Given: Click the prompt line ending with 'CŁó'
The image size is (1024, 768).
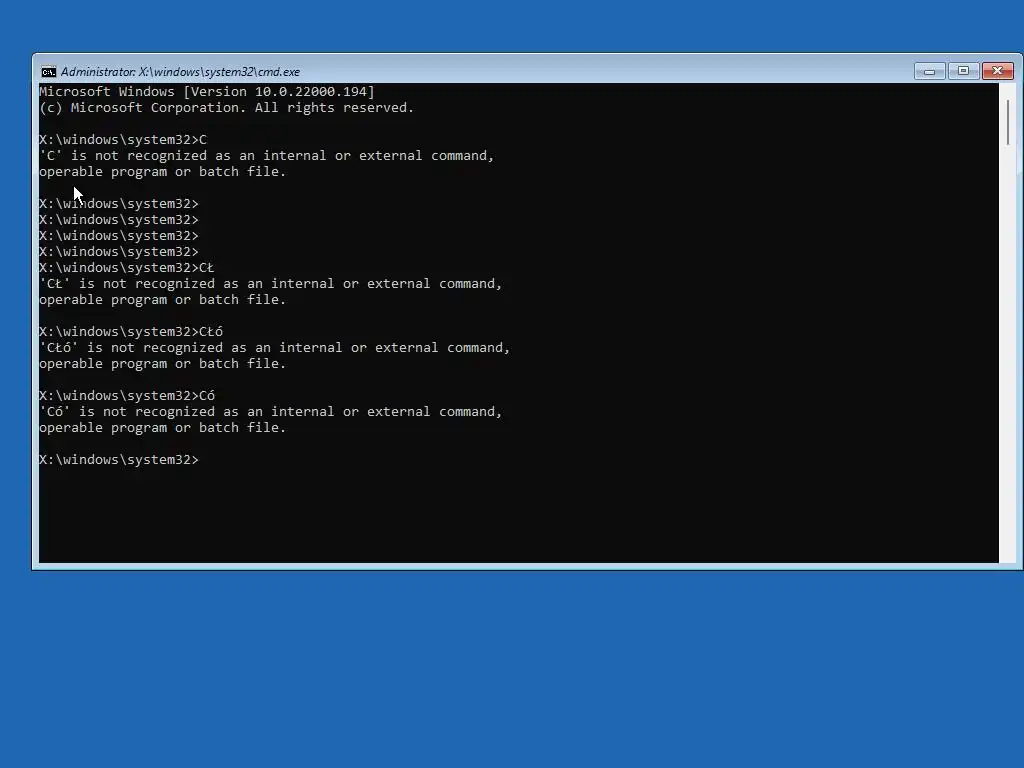Looking at the screenshot, I should [x=131, y=332].
